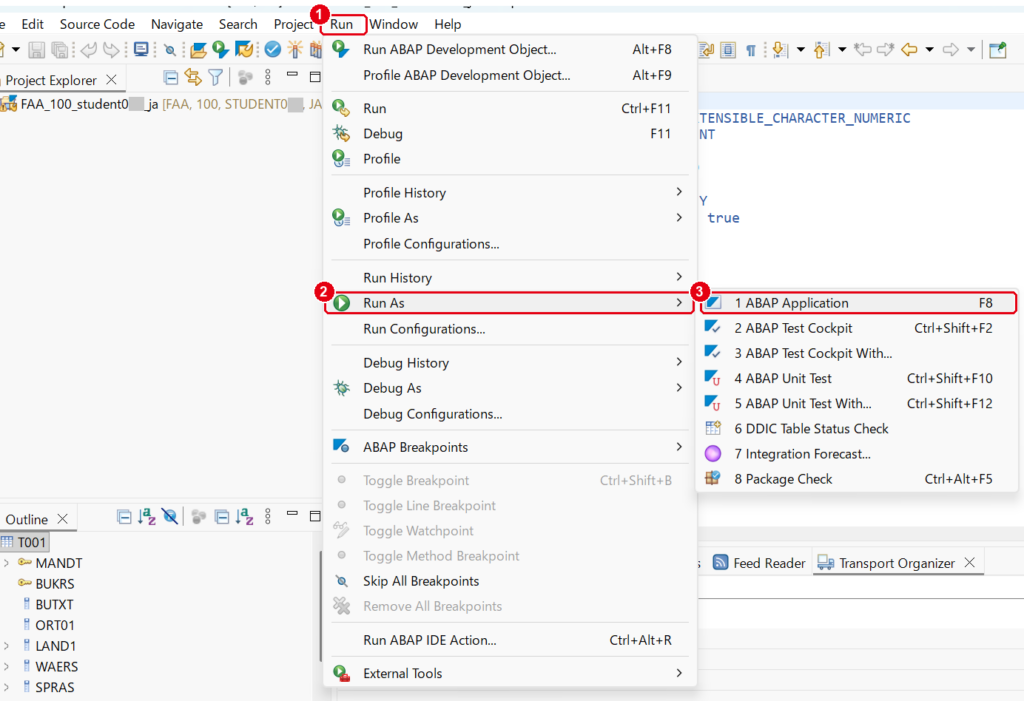Open the Navigate menu
Image resolution: width=1024 pixels, height=701 pixels.
tap(176, 24)
